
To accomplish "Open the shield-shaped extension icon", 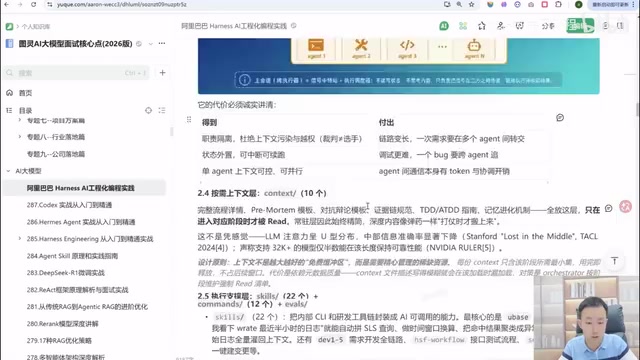I will pyautogui.click(x=490, y=4).
